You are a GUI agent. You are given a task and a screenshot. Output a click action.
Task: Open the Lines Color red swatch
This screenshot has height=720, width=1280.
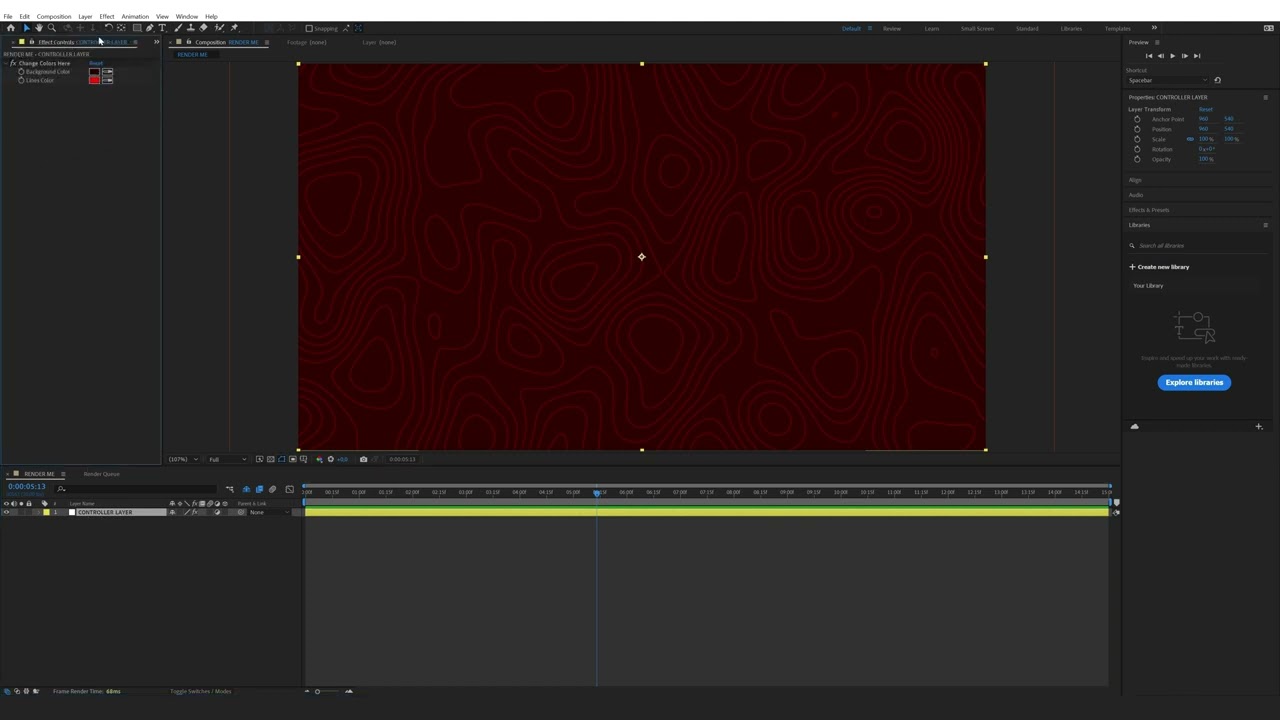[94, 80]
